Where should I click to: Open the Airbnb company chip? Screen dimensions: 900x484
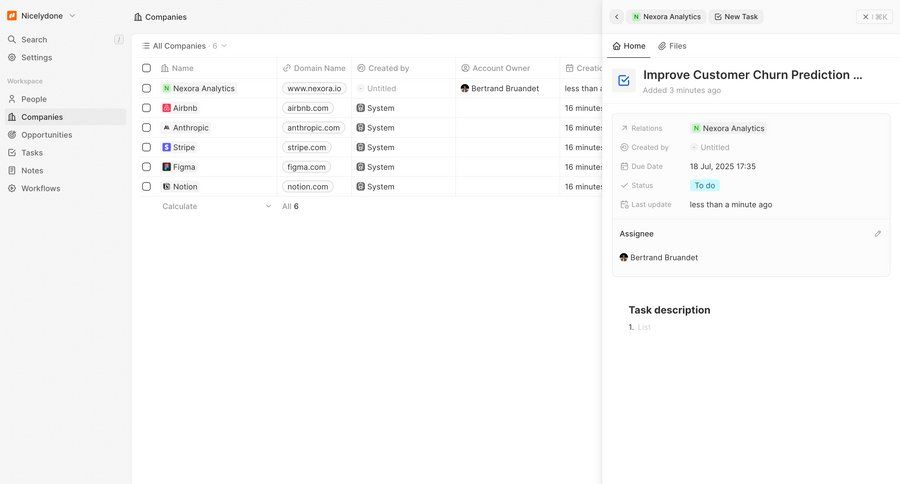[180, 108]
